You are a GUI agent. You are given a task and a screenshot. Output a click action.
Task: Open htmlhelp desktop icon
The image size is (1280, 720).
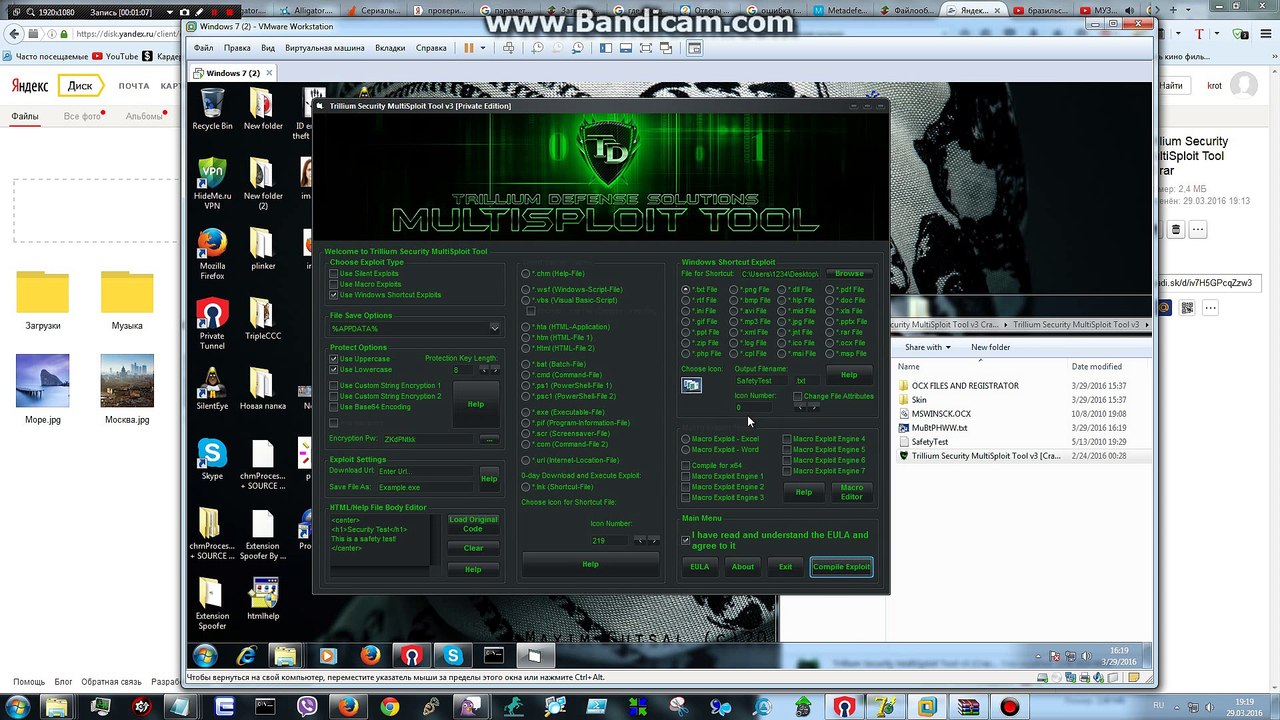[x=263, y=599]
